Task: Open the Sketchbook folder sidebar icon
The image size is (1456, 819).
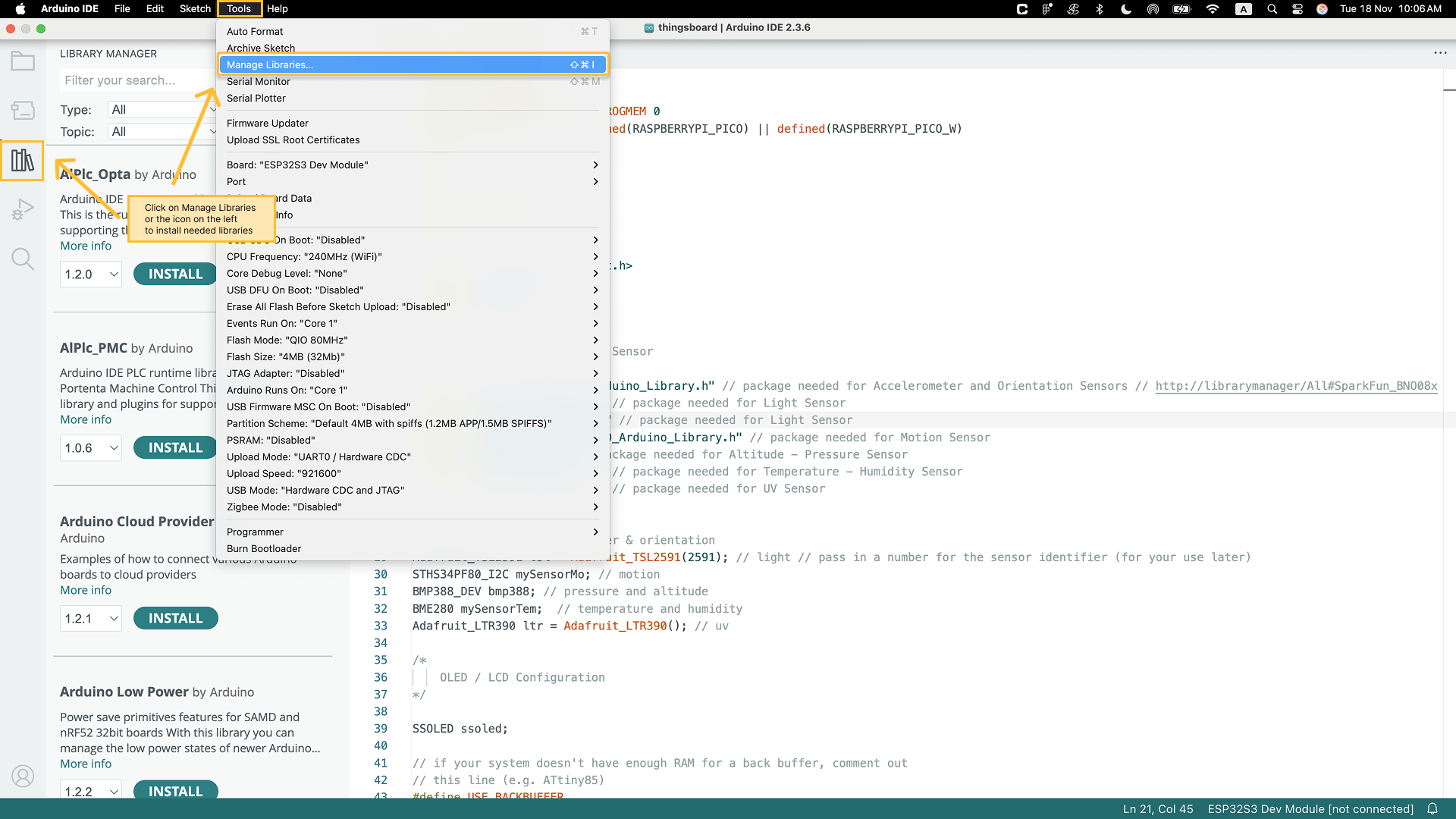Action: (23, 61)
